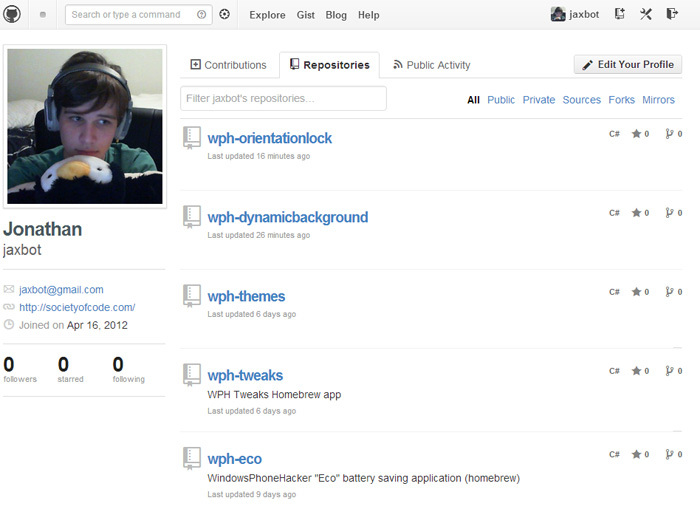Click 'Last updated 9 days ago' text
Screen dimensions: 700x509
(x=251, y=495)
